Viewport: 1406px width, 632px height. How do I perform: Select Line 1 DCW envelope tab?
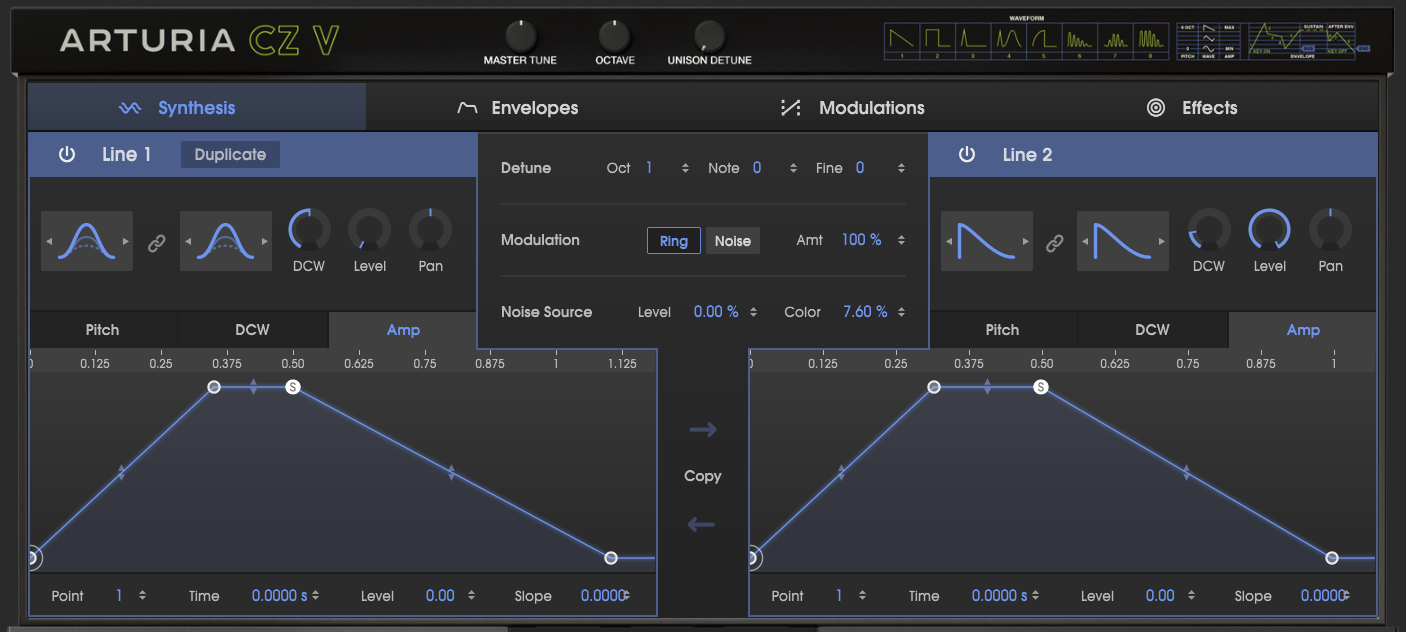pyautogui.click(x=252, y=330)
